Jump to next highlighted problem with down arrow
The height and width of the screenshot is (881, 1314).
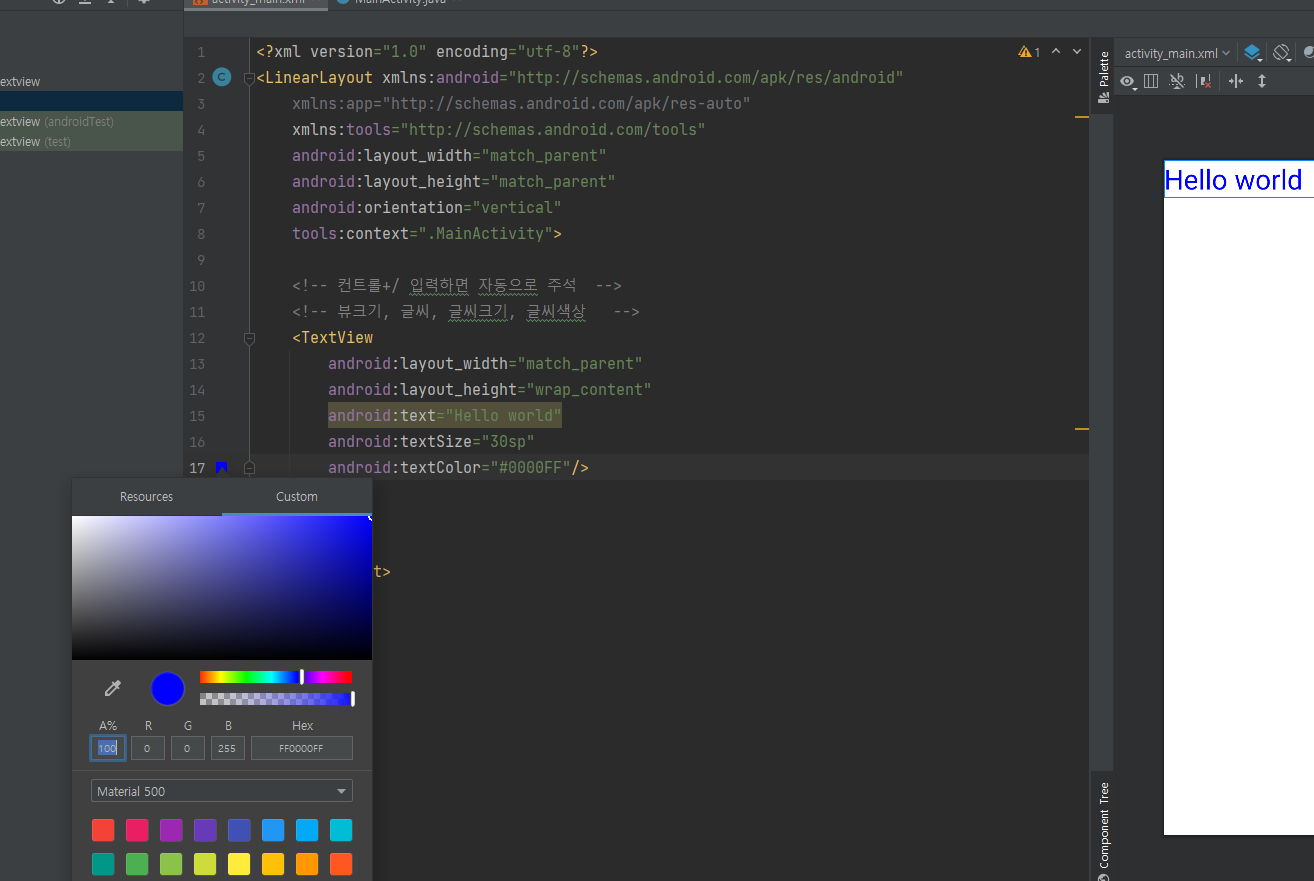(1077, 52)
